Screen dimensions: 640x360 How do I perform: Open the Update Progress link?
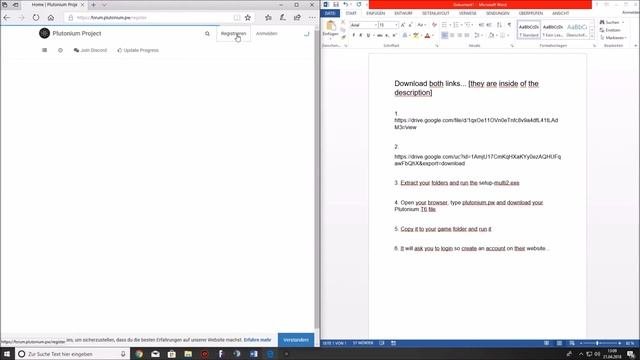(138, 50)
